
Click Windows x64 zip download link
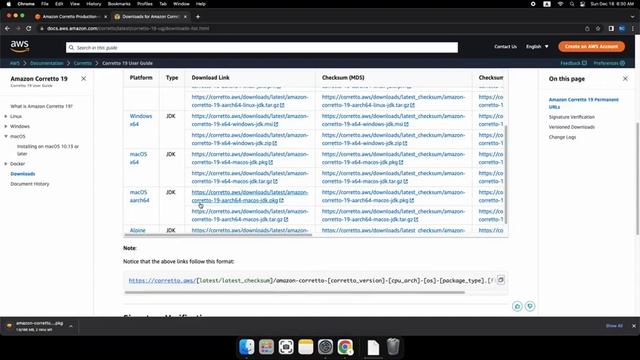pyautogui.click(x=249, y=139)
